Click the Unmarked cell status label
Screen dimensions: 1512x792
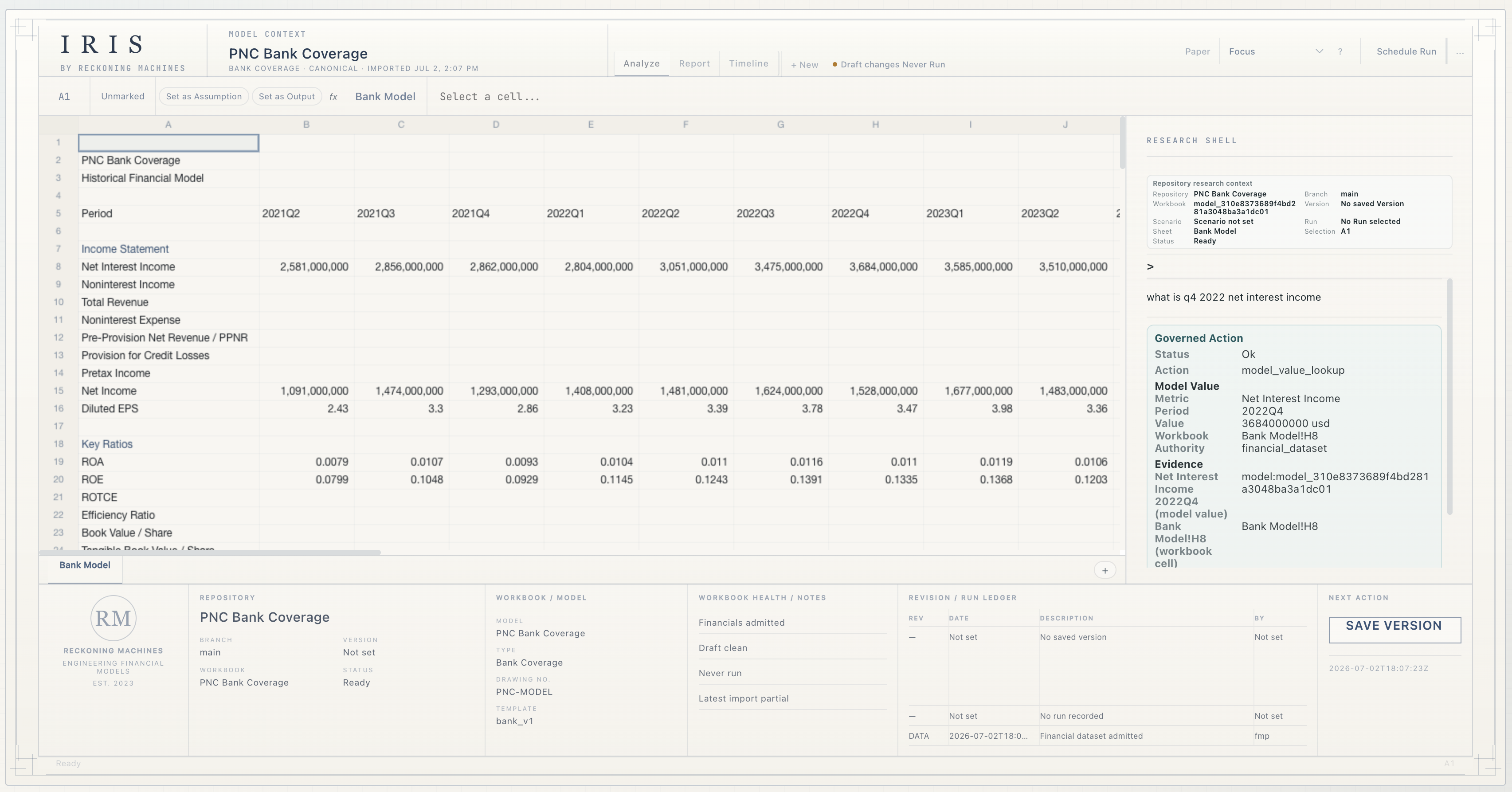[x=123, y=96]
